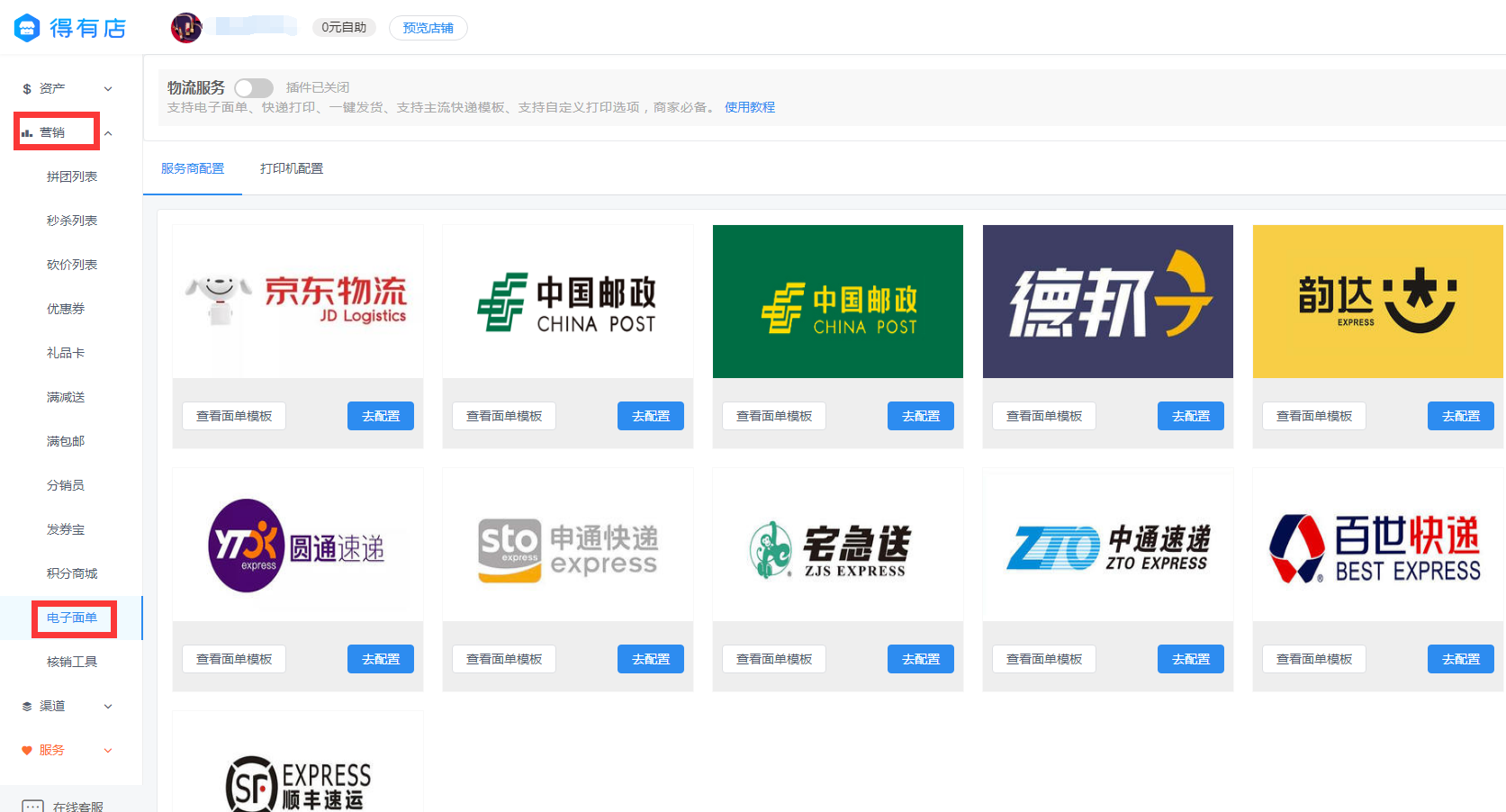The width and height of the screenshot is (1506, 812).
Task: Click 去配置 for 百世快递
Action: click(1461, 659)
